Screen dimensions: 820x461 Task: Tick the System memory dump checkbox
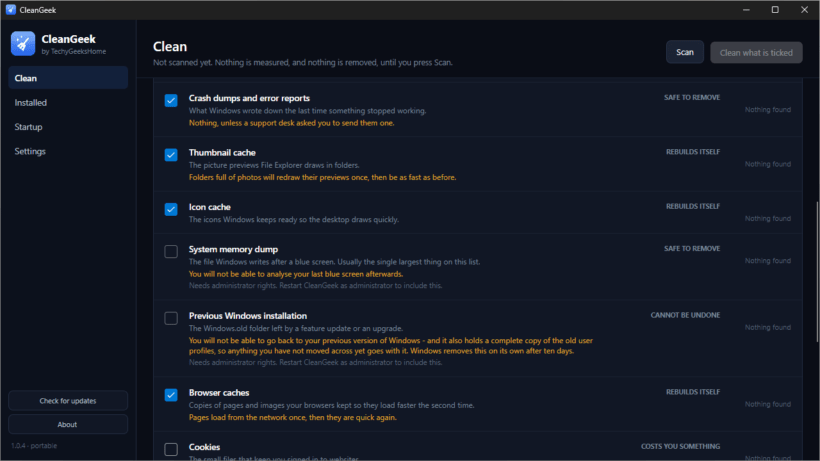pos(171,251)
